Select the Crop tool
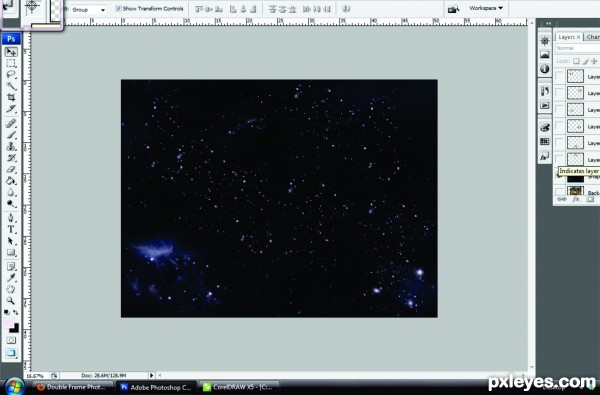 pyautogui.click(x=11, y=97)
